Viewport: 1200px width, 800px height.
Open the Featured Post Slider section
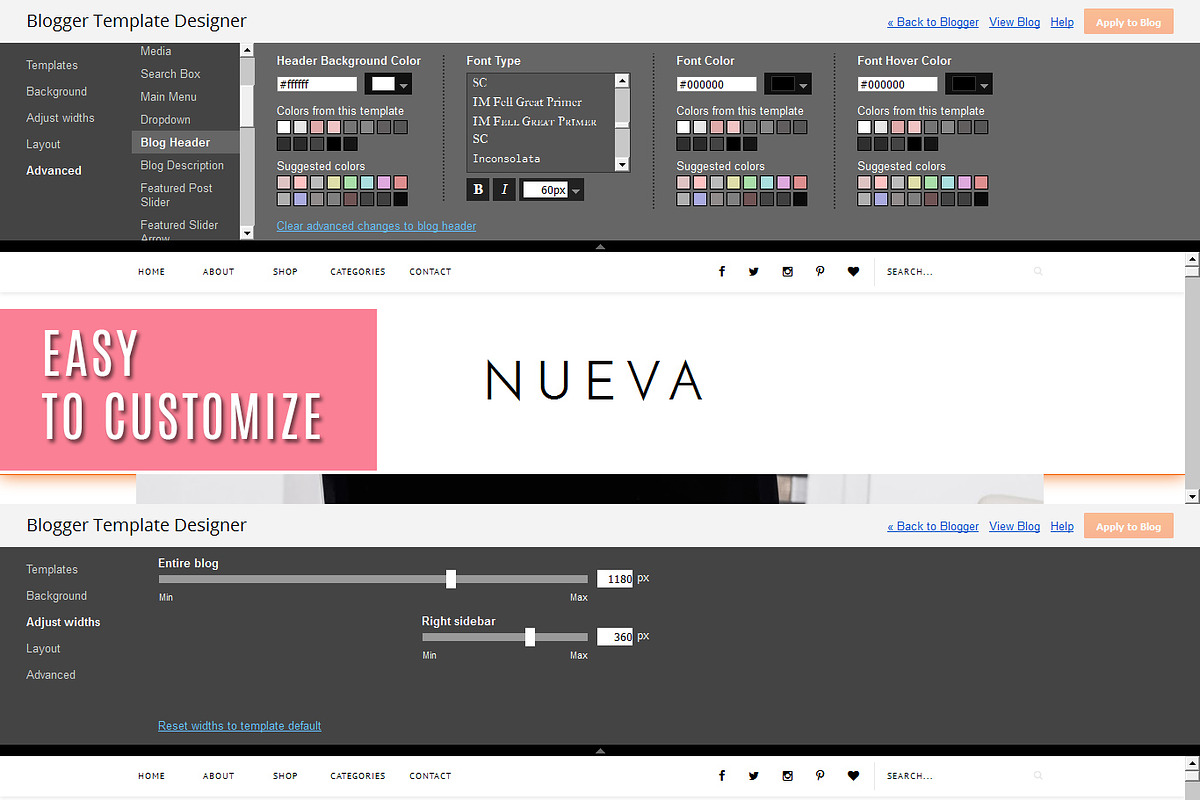pyautogui.click(x=176, y=195)
